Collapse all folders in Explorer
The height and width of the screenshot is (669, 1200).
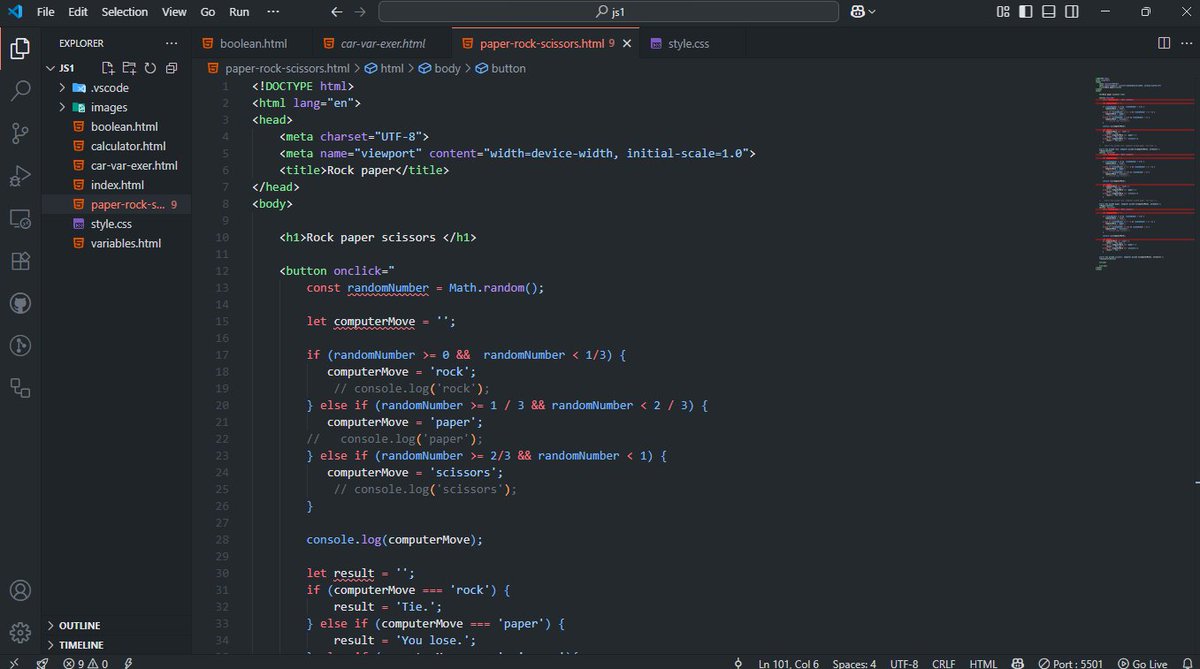(171, 67)
